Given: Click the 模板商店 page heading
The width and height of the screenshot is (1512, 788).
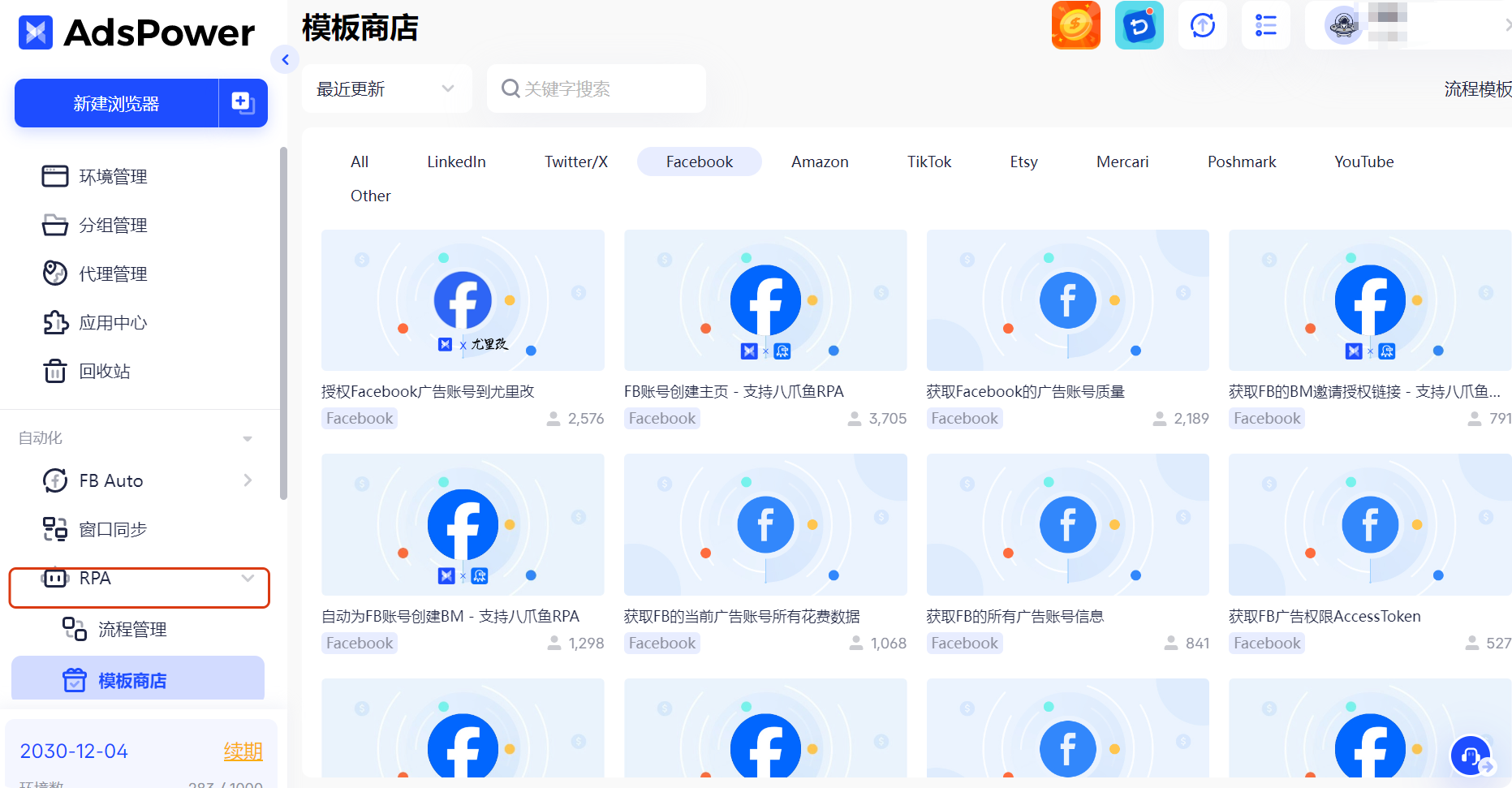Looking at the screenshot, I should [360, 28].
